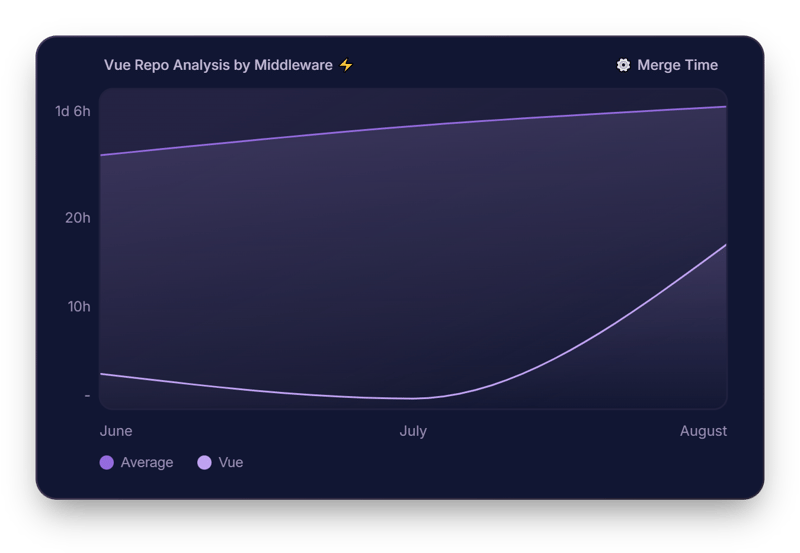
Task: Open the Merge Time metric label
Action: [677, 65]
